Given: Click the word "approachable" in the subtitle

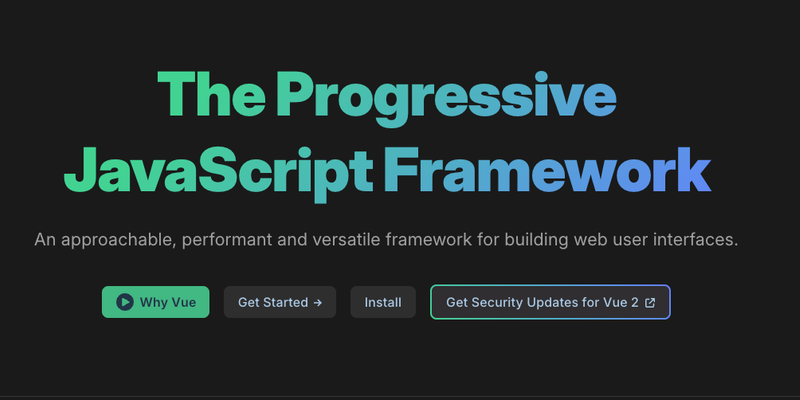Looking at the screenshot, I should tap(118, 239).
